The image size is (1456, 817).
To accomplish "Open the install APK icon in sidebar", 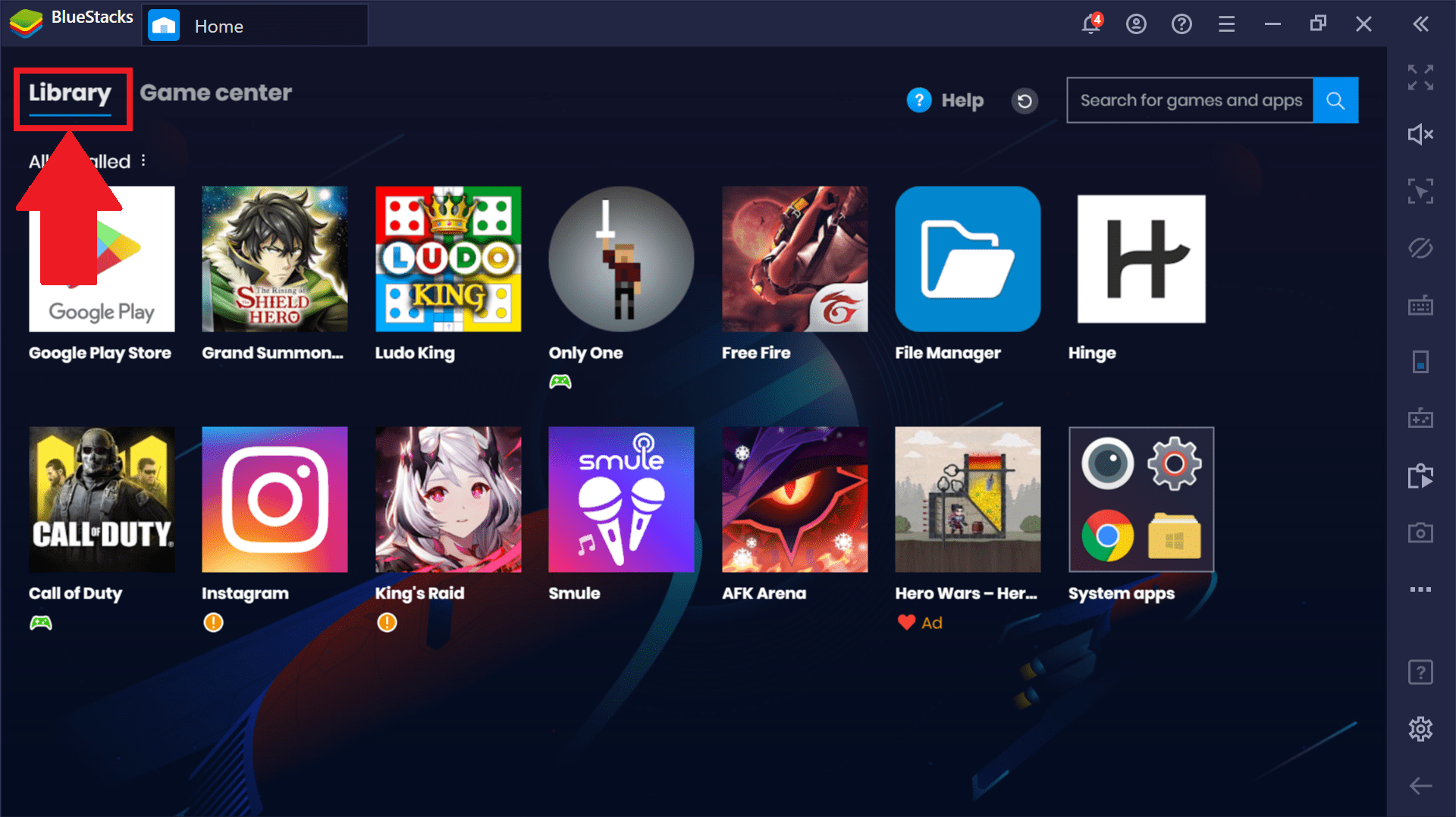I will (x=1420, y=476).
